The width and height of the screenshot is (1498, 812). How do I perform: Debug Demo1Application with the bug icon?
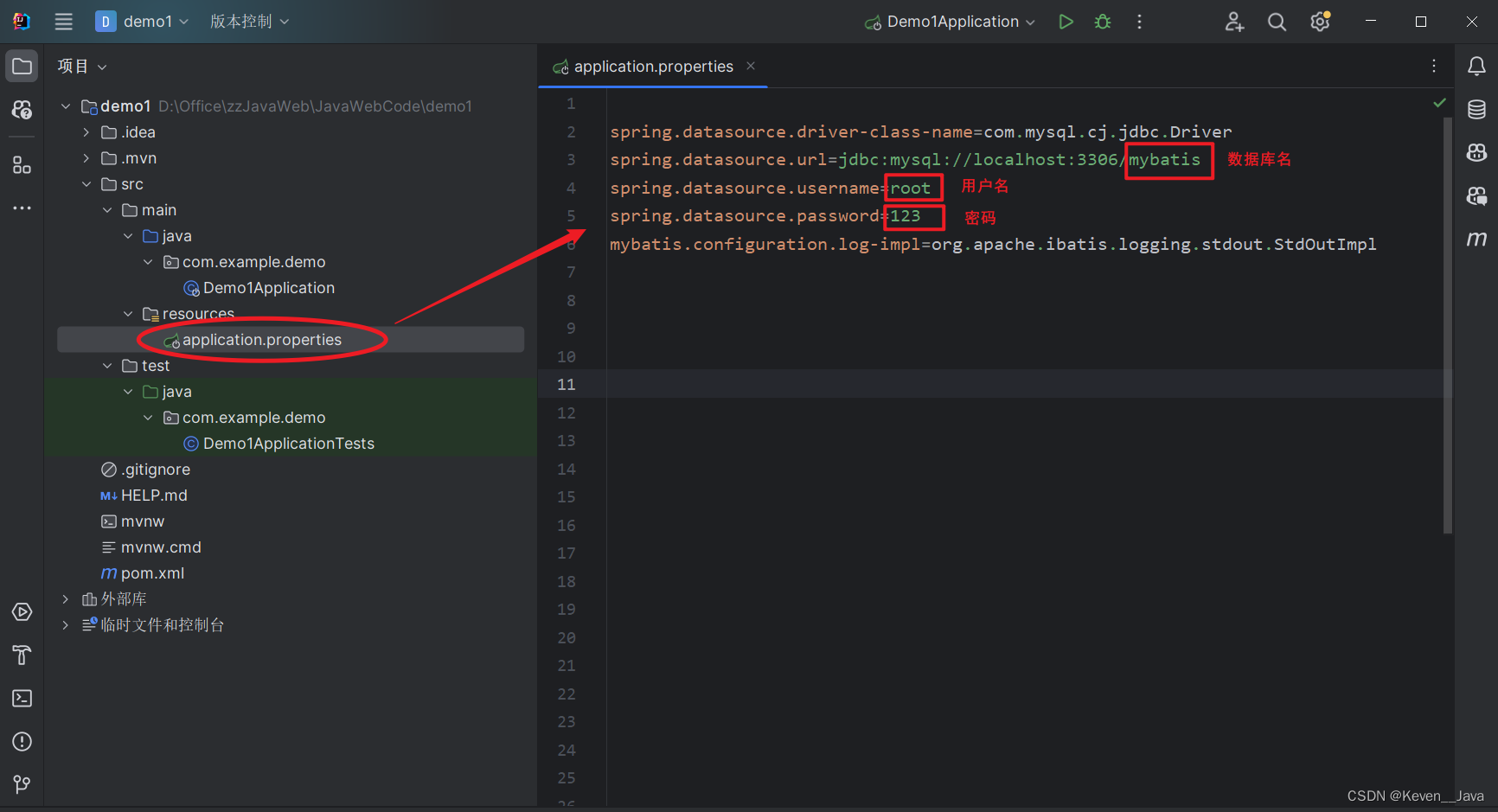1103,22
